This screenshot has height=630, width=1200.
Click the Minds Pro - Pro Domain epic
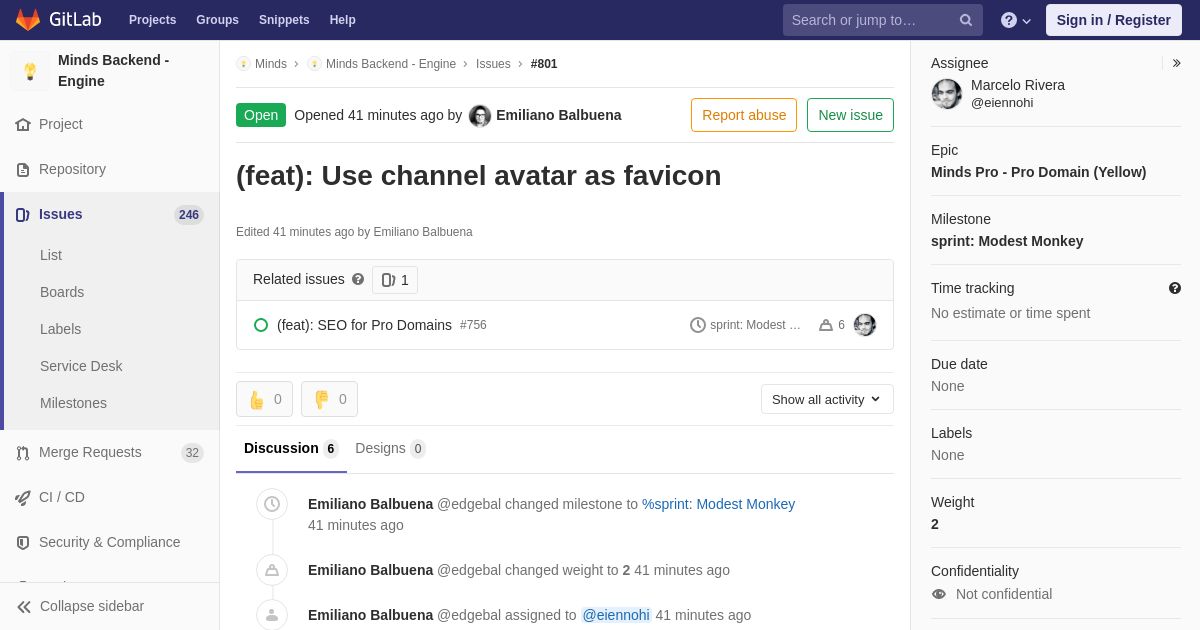[x=1038, y=172]
